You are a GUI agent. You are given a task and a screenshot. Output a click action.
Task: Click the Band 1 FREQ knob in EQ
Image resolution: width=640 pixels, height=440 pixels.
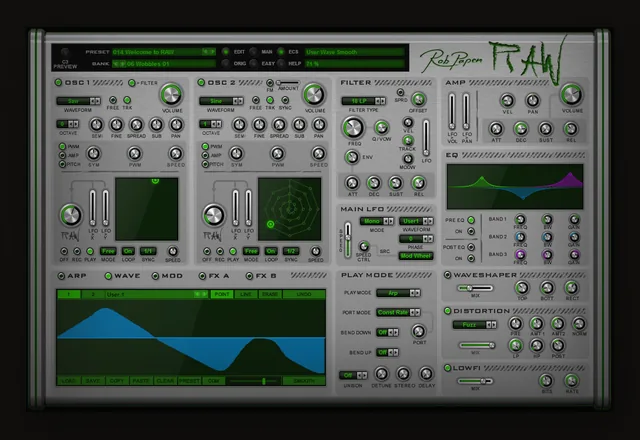[x=520, y=219]
